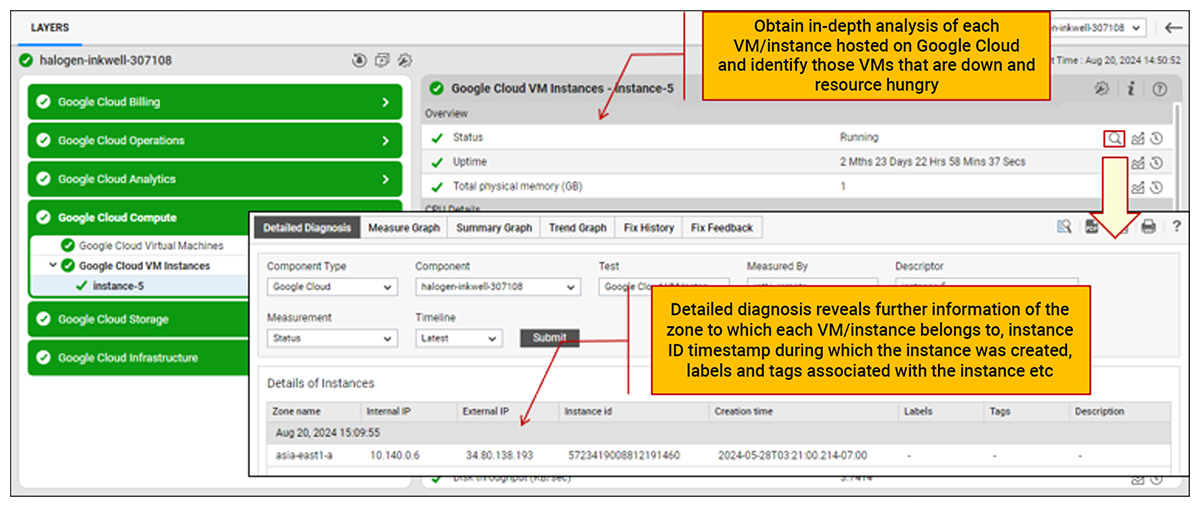
Task: Open the Component dropdown showing halogen-inkwell-307108
Action: [x=497, y=287]
